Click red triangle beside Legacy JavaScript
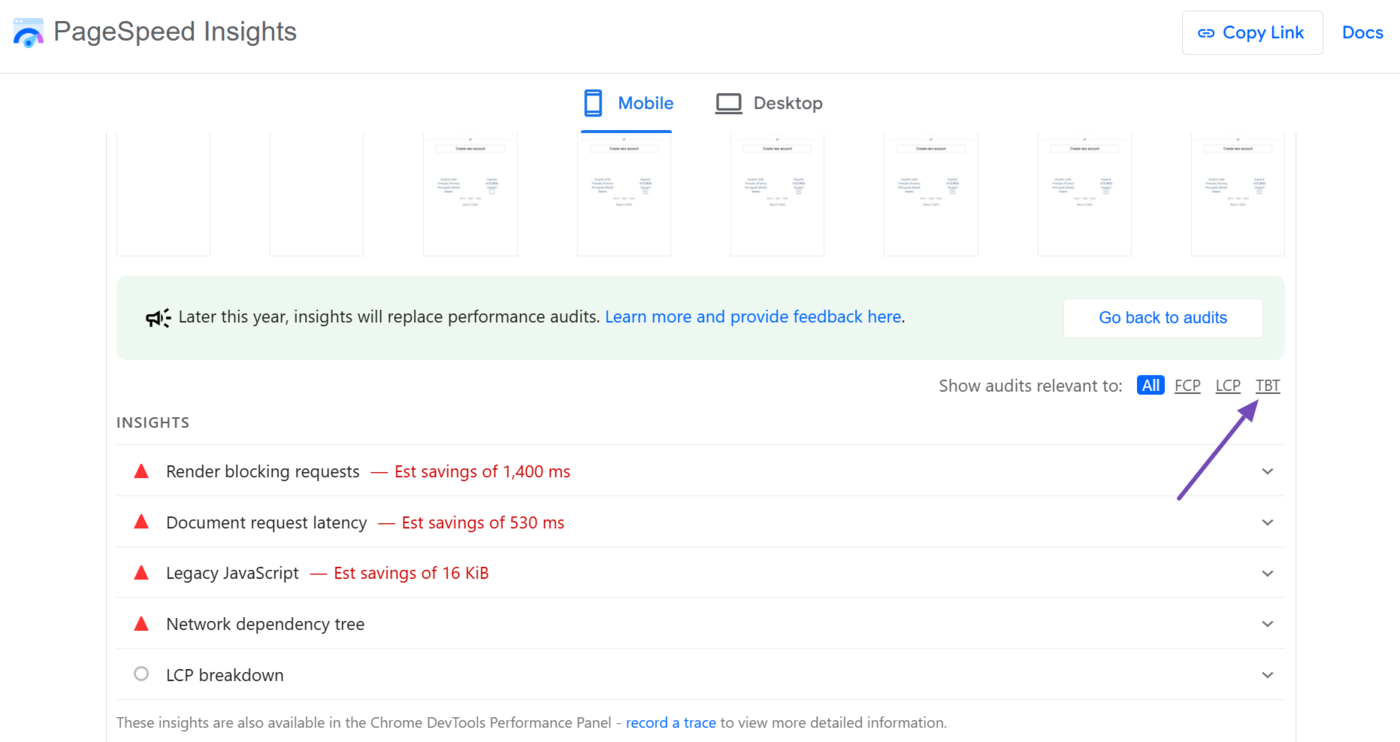This screenshot has width=1400, height=742. point(141,573)
